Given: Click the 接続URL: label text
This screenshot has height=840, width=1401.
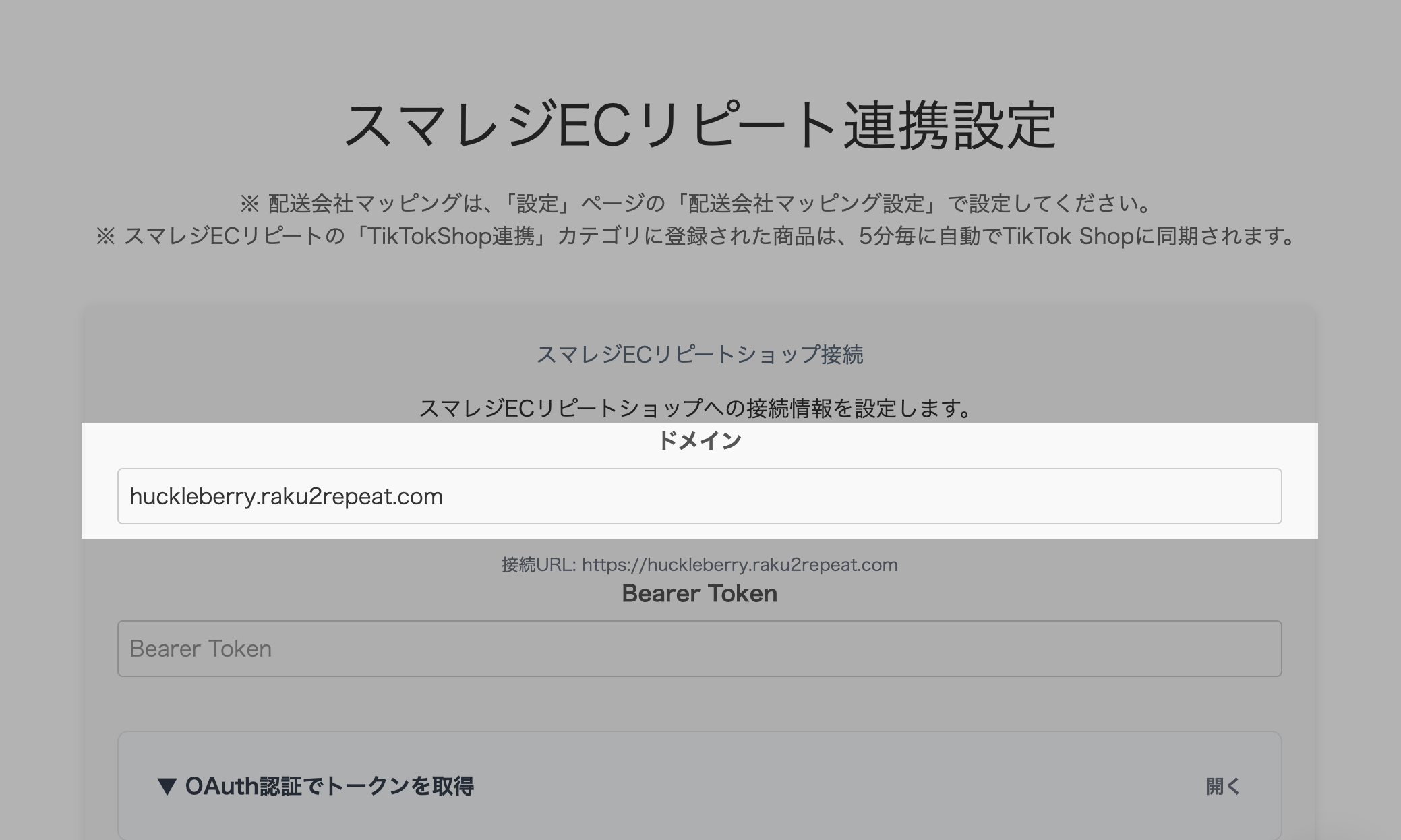Looking at the screenshot, I should click(x=538, y=565).
